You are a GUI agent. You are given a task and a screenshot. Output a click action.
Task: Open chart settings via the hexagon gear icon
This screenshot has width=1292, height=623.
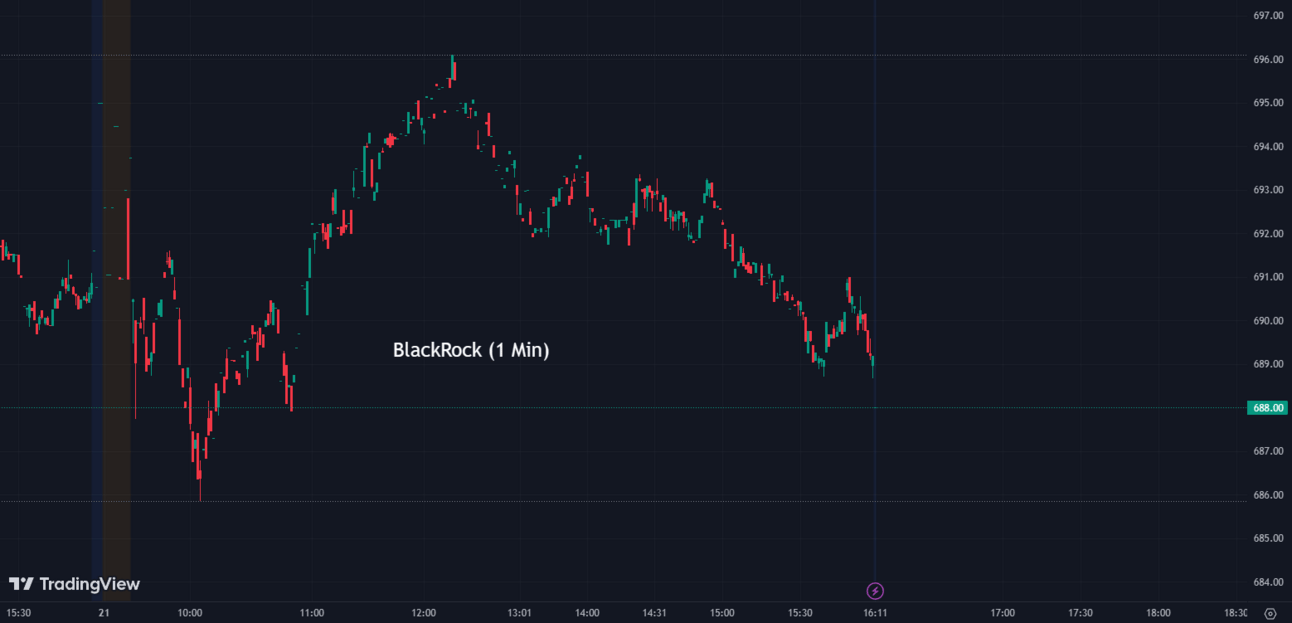pos(1270,613)
